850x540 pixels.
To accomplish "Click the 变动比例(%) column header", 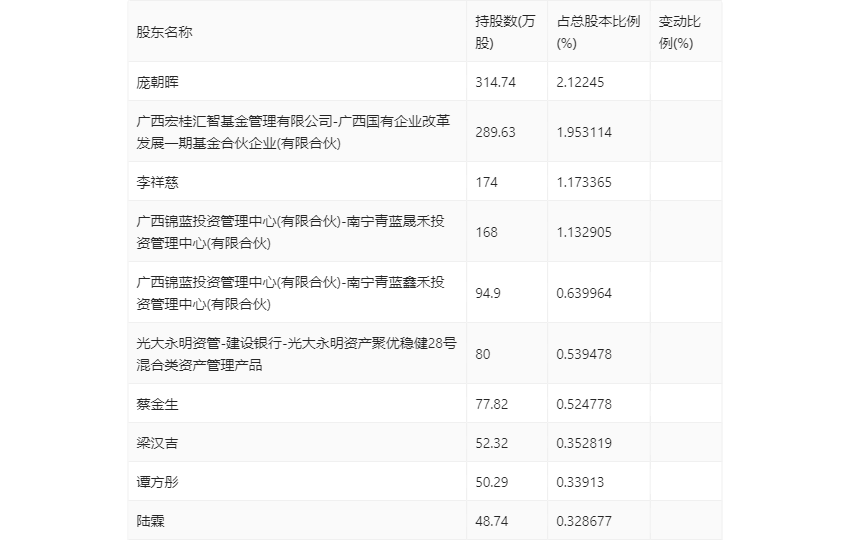I will tap(679, 32).
